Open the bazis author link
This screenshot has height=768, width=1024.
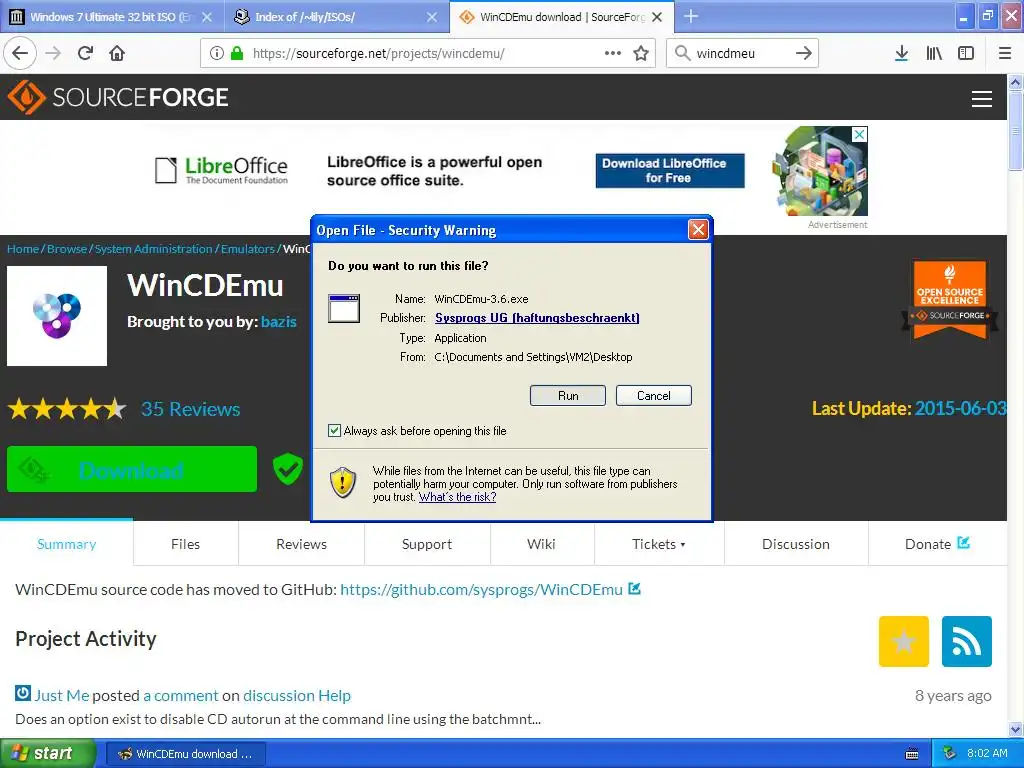(x=278, y=321)
